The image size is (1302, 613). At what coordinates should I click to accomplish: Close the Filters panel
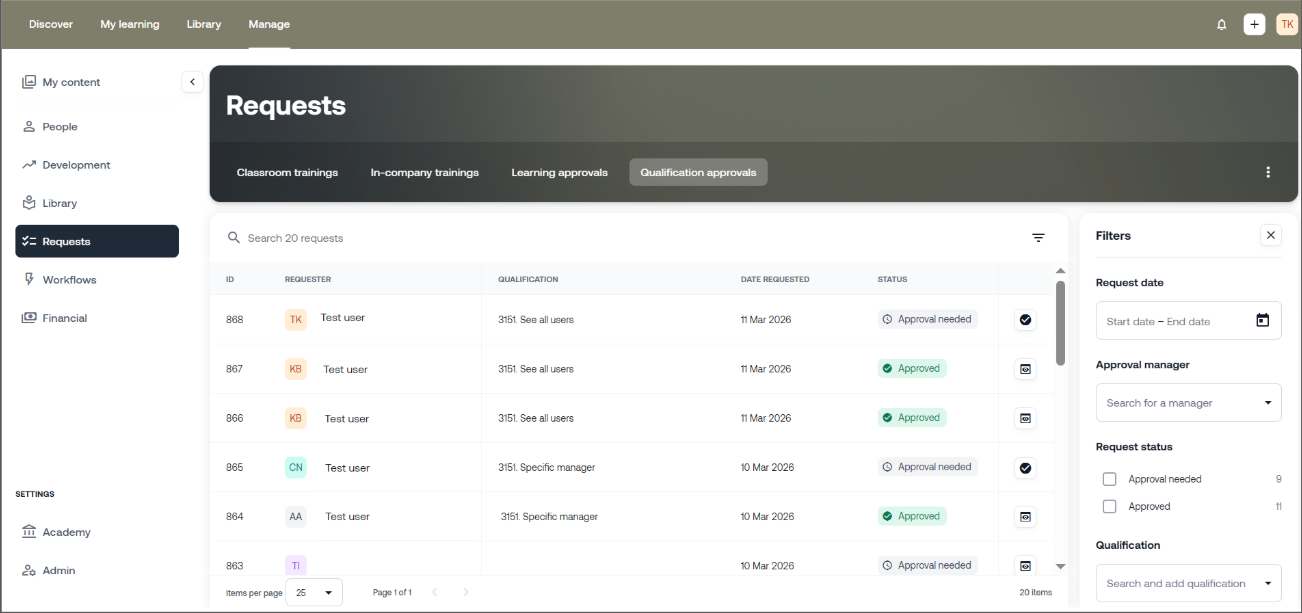(x=1271, y=235)
